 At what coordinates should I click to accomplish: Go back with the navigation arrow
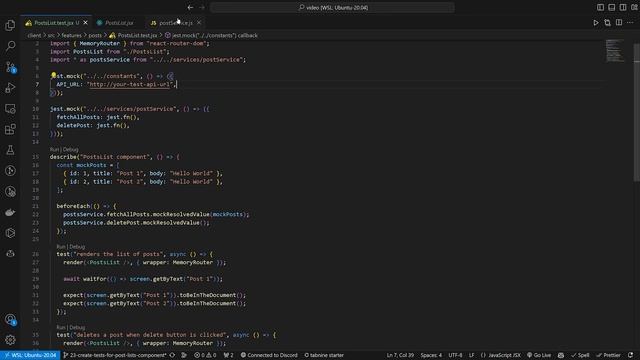(x=190, y=7)
